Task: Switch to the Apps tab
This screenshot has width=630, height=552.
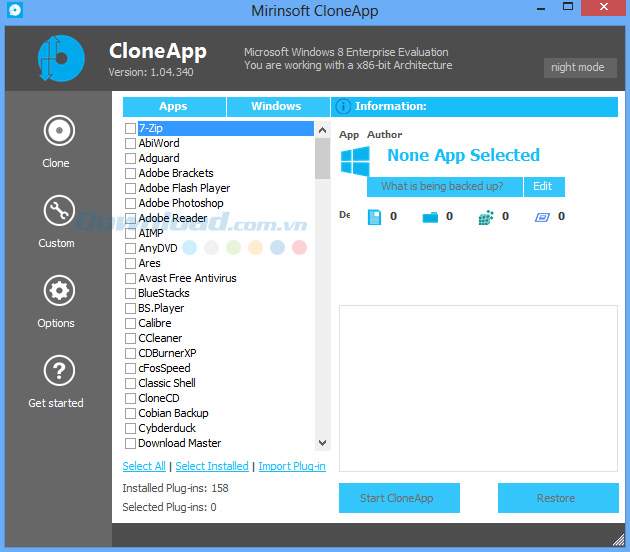Action: point(174,106)
